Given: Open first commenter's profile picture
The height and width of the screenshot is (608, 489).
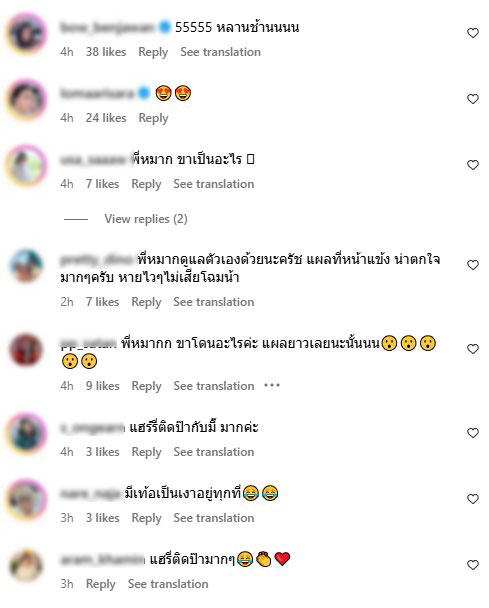Looking at the screenshot, I should point(26,33).
